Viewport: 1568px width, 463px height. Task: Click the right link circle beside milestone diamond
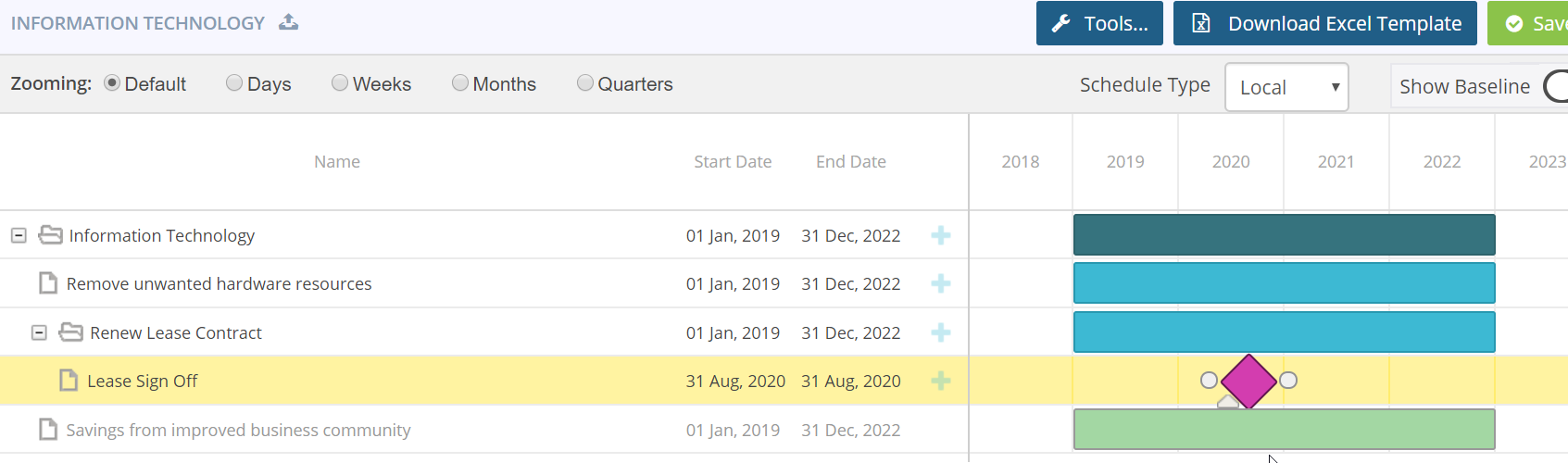pyautogui.click(x=1288, y=380)
